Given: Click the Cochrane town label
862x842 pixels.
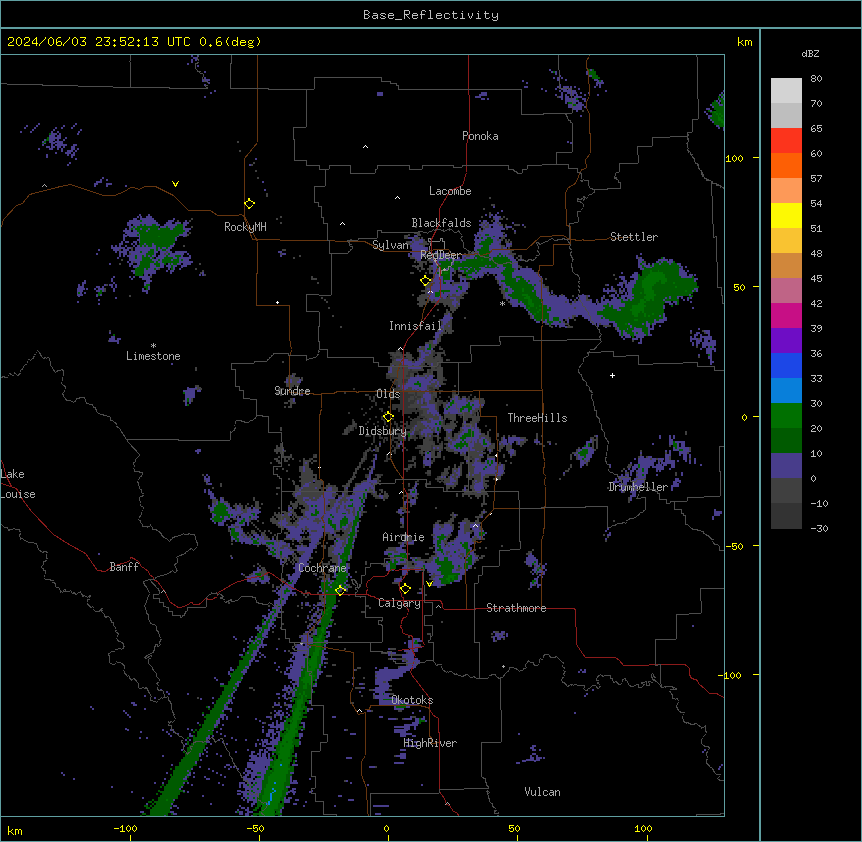Looking at the screenshot, I should click(x=322, y=568).
